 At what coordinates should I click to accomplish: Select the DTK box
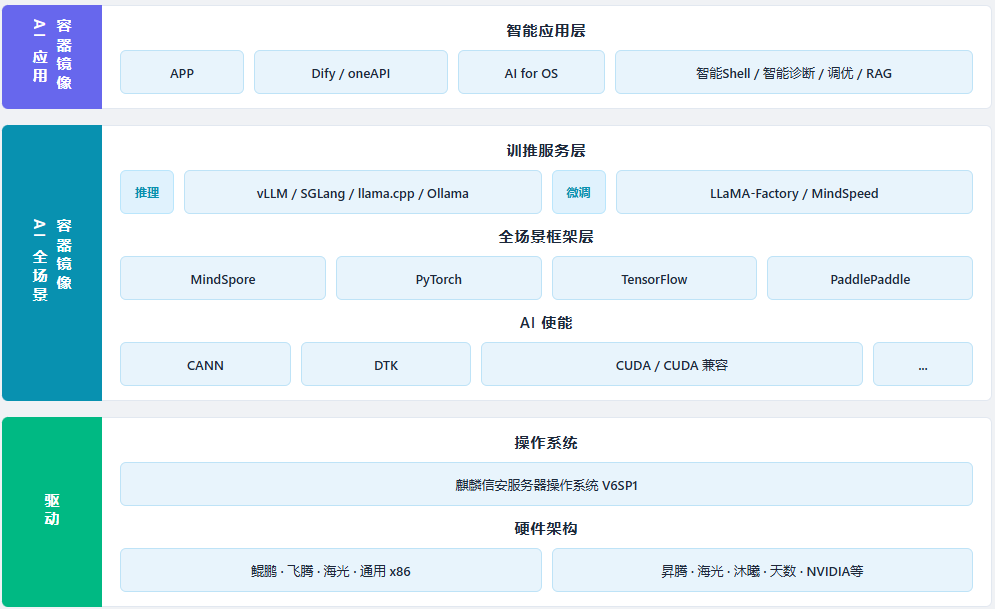[386, 364]
